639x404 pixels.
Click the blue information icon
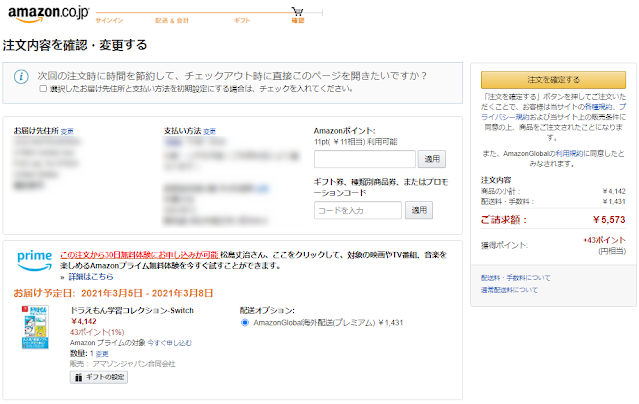21,76
